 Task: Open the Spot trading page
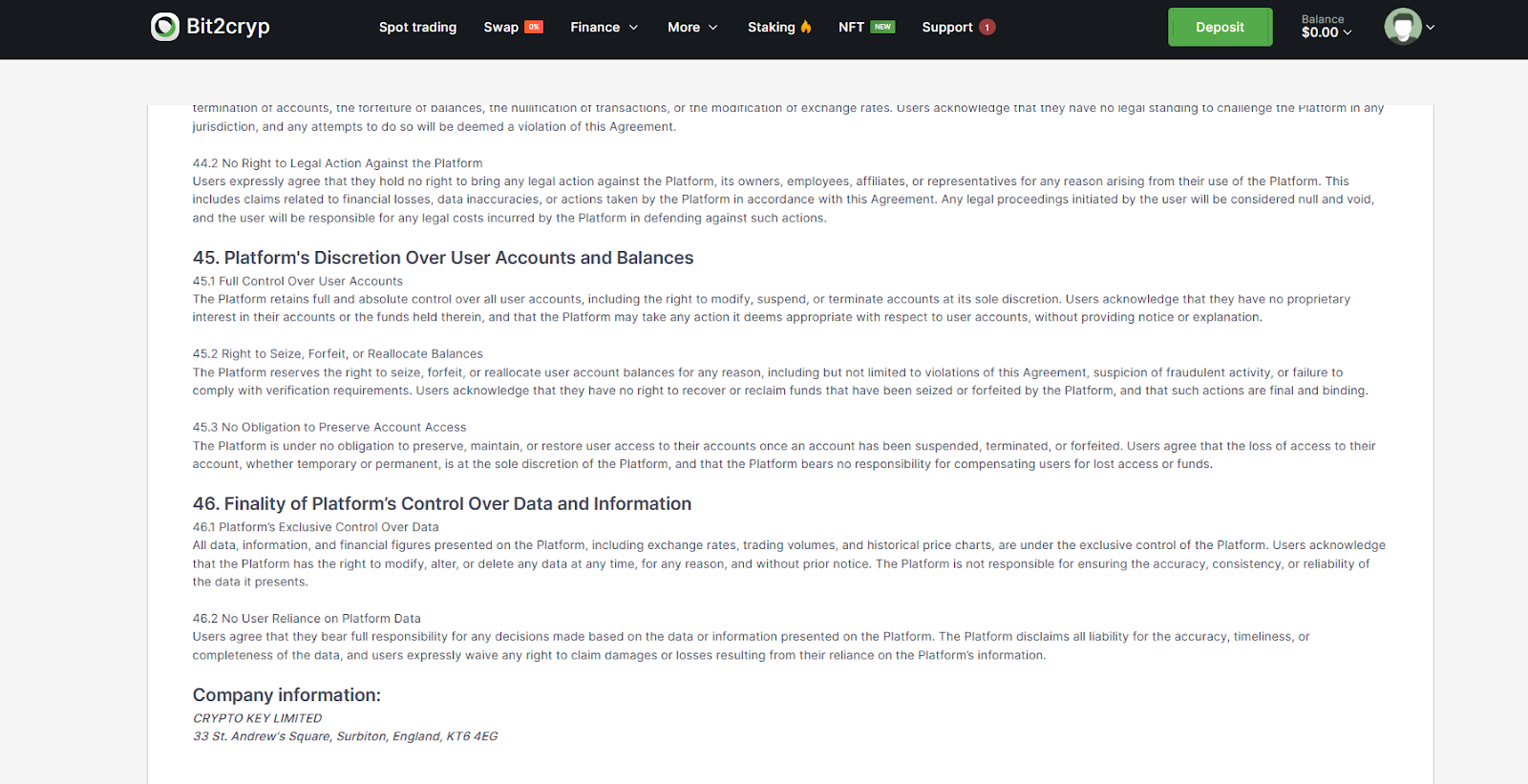417,27
